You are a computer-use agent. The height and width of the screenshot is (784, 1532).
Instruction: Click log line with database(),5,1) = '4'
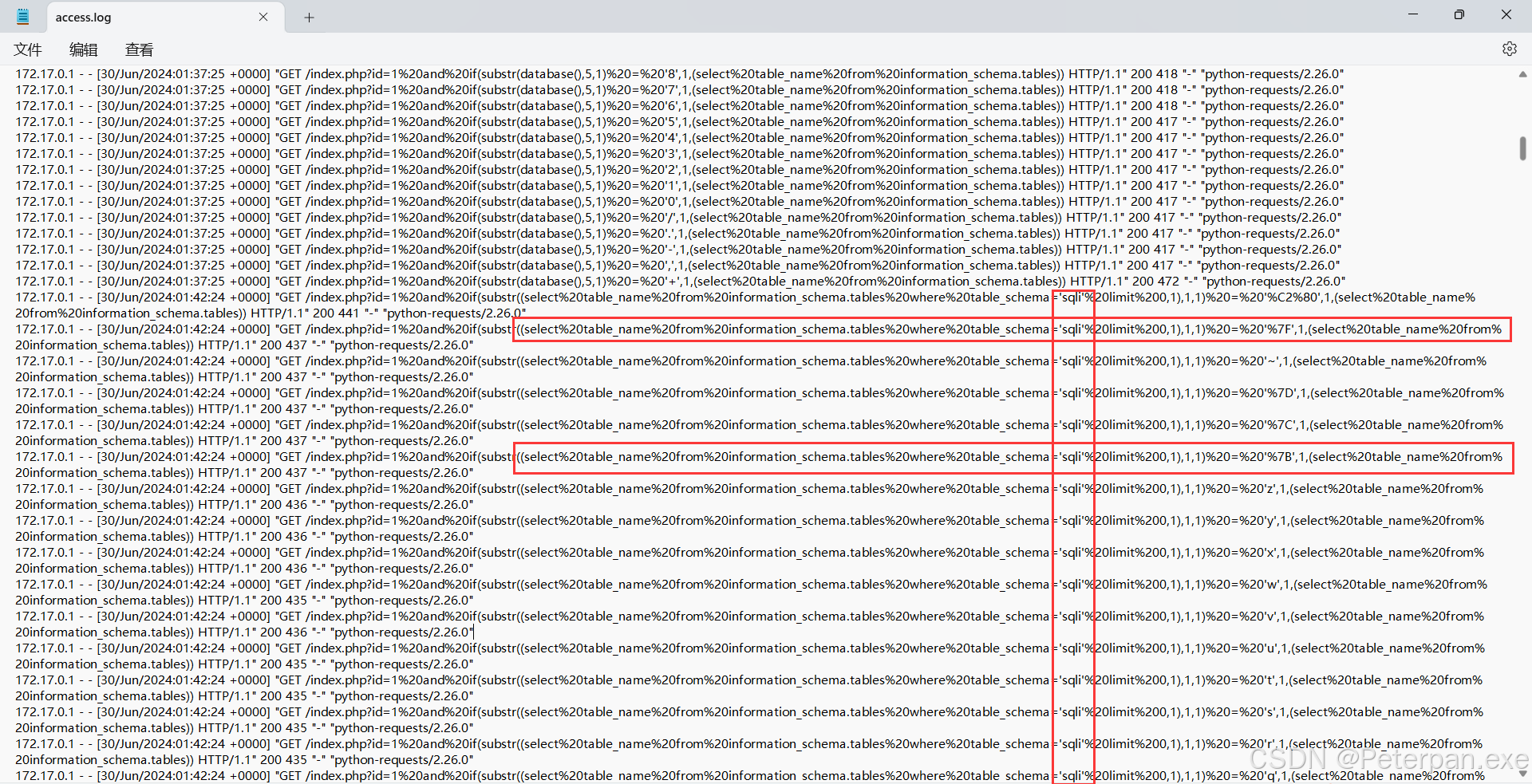pos(680,138)
